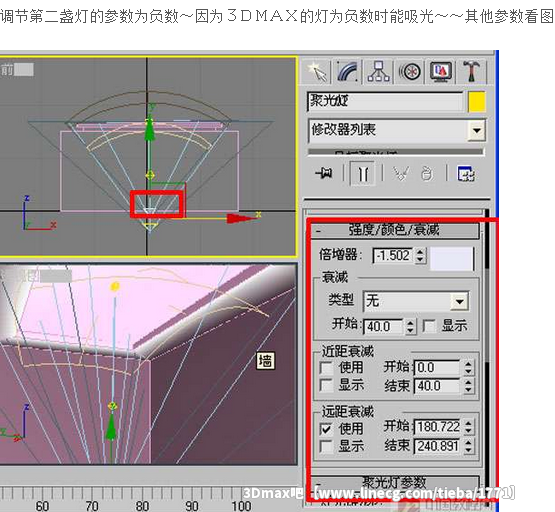The height and width of the screenshot is (512, 555).
Task: Open the Utilities hammer tab
Action: click(472, 71)
